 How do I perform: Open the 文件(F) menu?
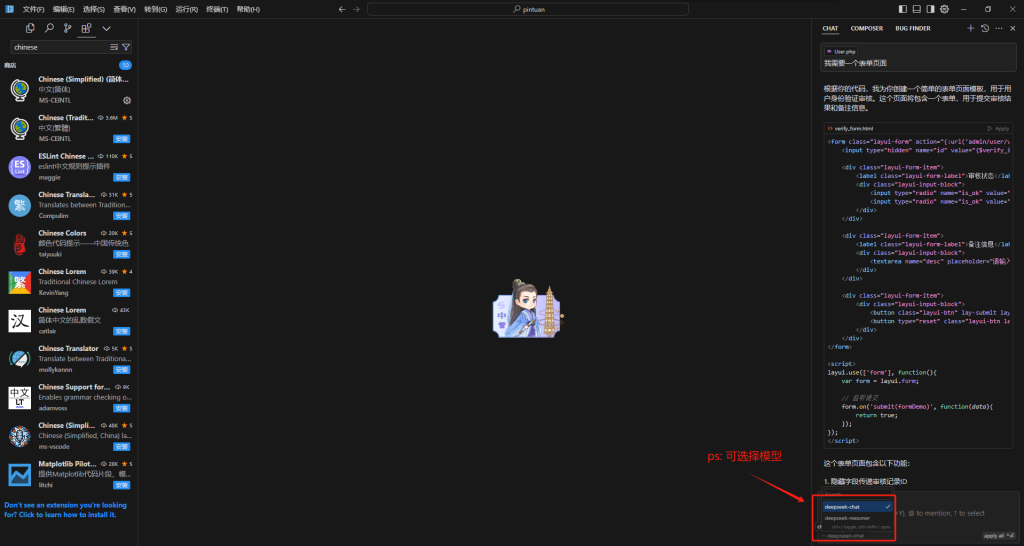coord(33,9)
